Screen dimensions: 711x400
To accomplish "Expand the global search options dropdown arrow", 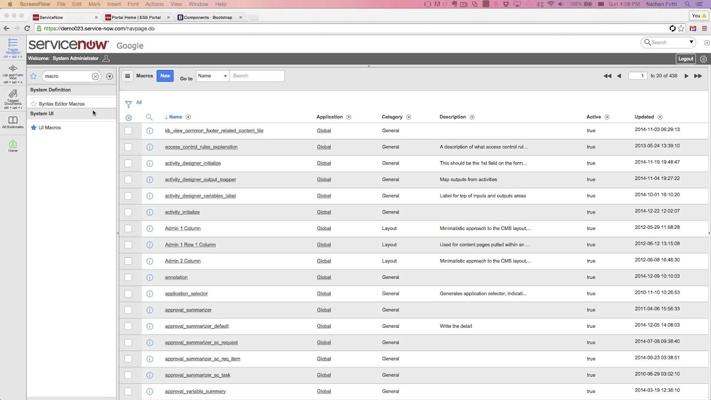I will pyautogui.click(x=691, y=43).
